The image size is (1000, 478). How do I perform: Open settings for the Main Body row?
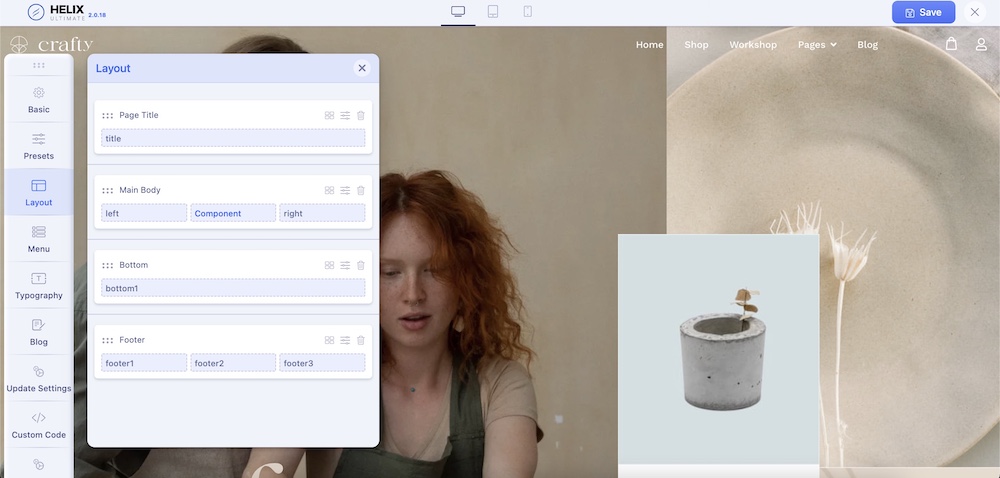pos(345,190)
